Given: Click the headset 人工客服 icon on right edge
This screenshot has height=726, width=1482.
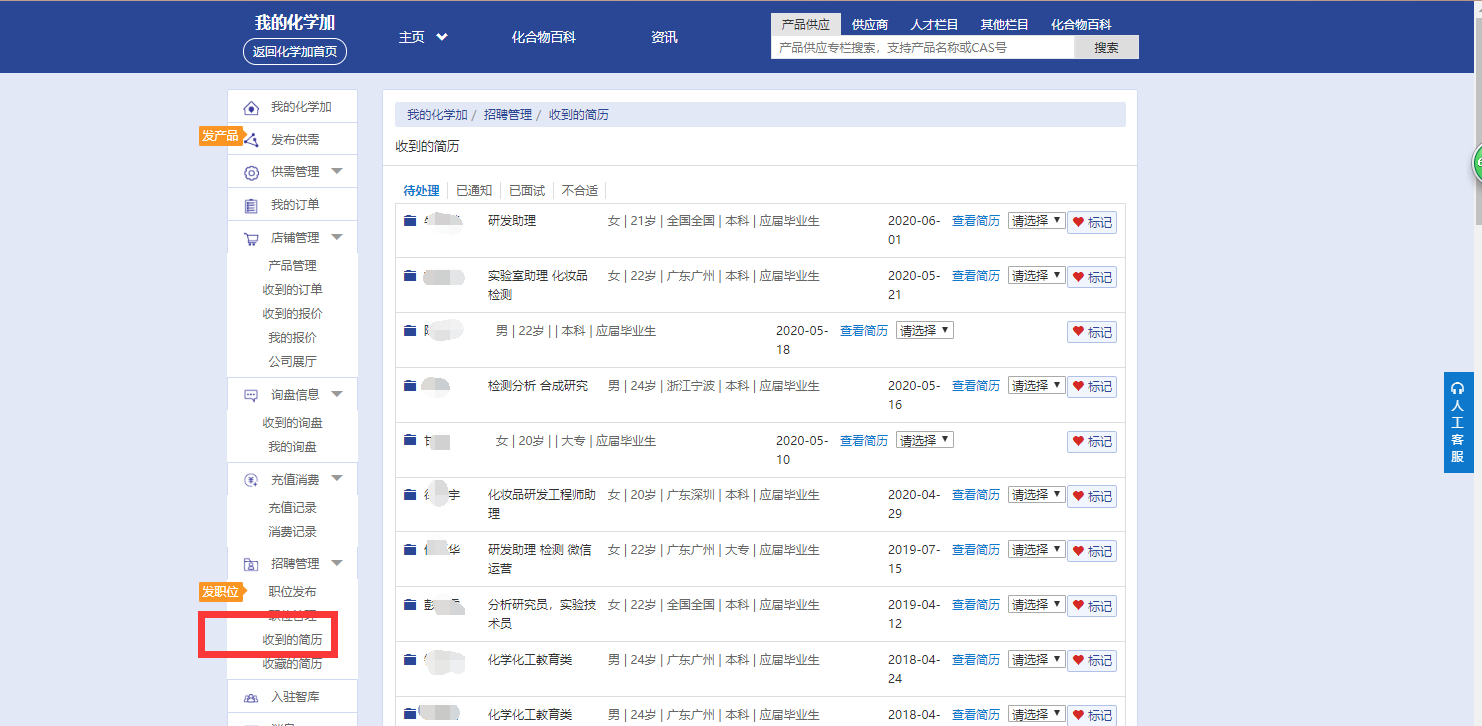Looking at the screenshot, I should (1458, 388).
